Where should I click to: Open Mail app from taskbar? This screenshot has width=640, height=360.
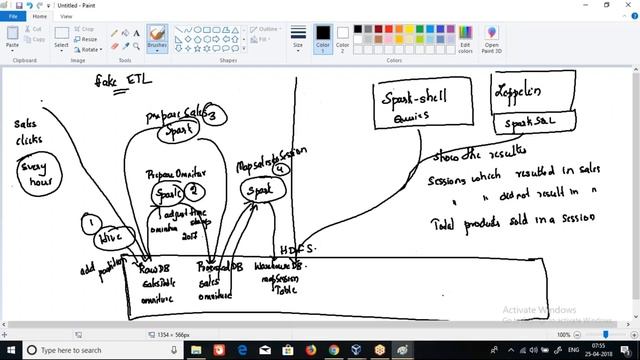265,350
